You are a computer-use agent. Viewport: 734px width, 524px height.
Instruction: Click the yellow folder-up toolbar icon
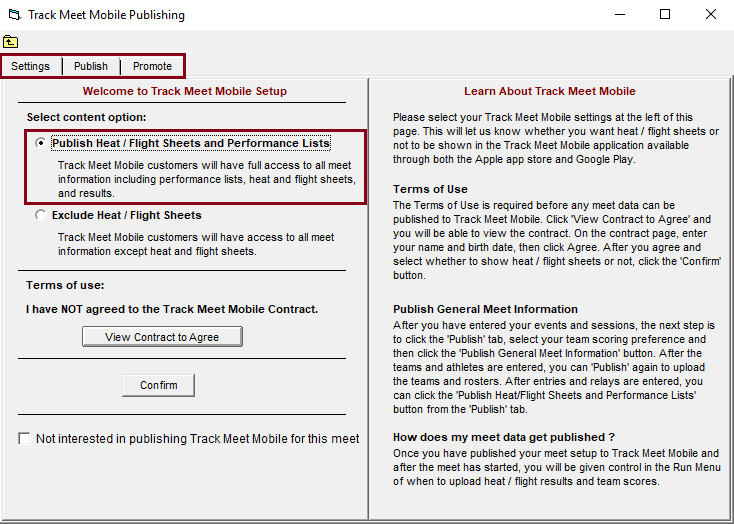(10, 42)
